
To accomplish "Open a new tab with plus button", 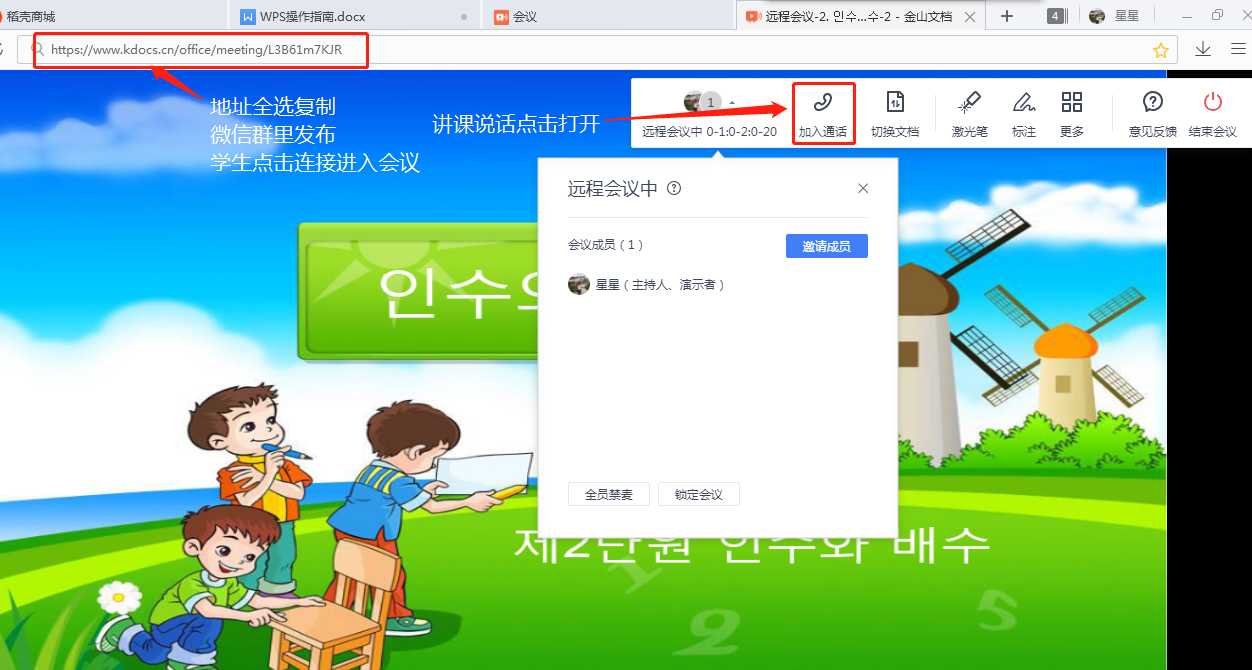I will click(1007, 16).
